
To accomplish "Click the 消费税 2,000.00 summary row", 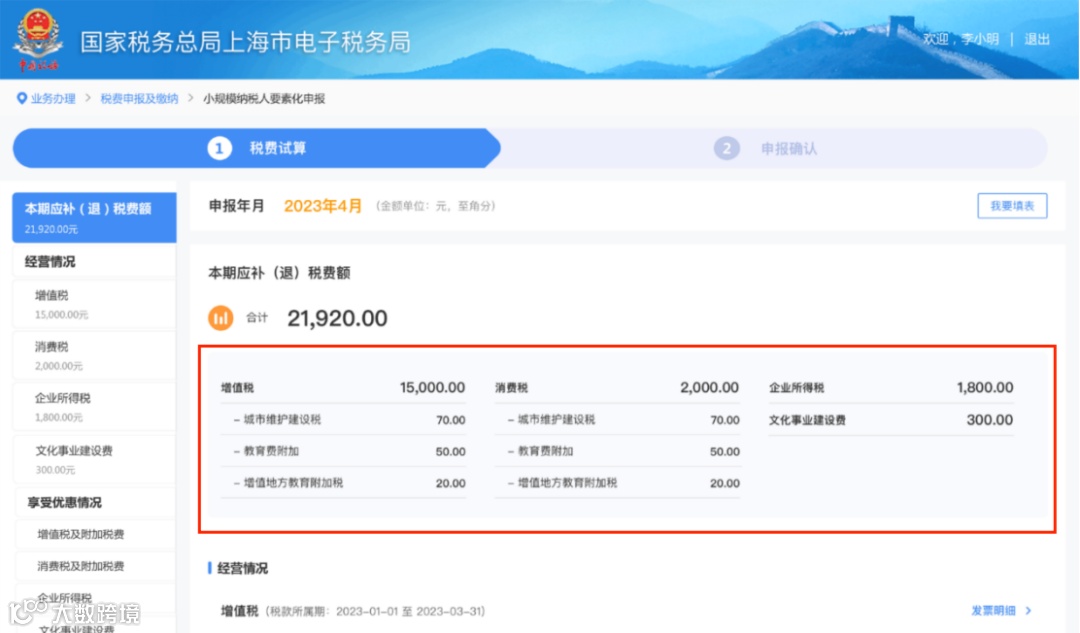I will [x=617, y=388].
